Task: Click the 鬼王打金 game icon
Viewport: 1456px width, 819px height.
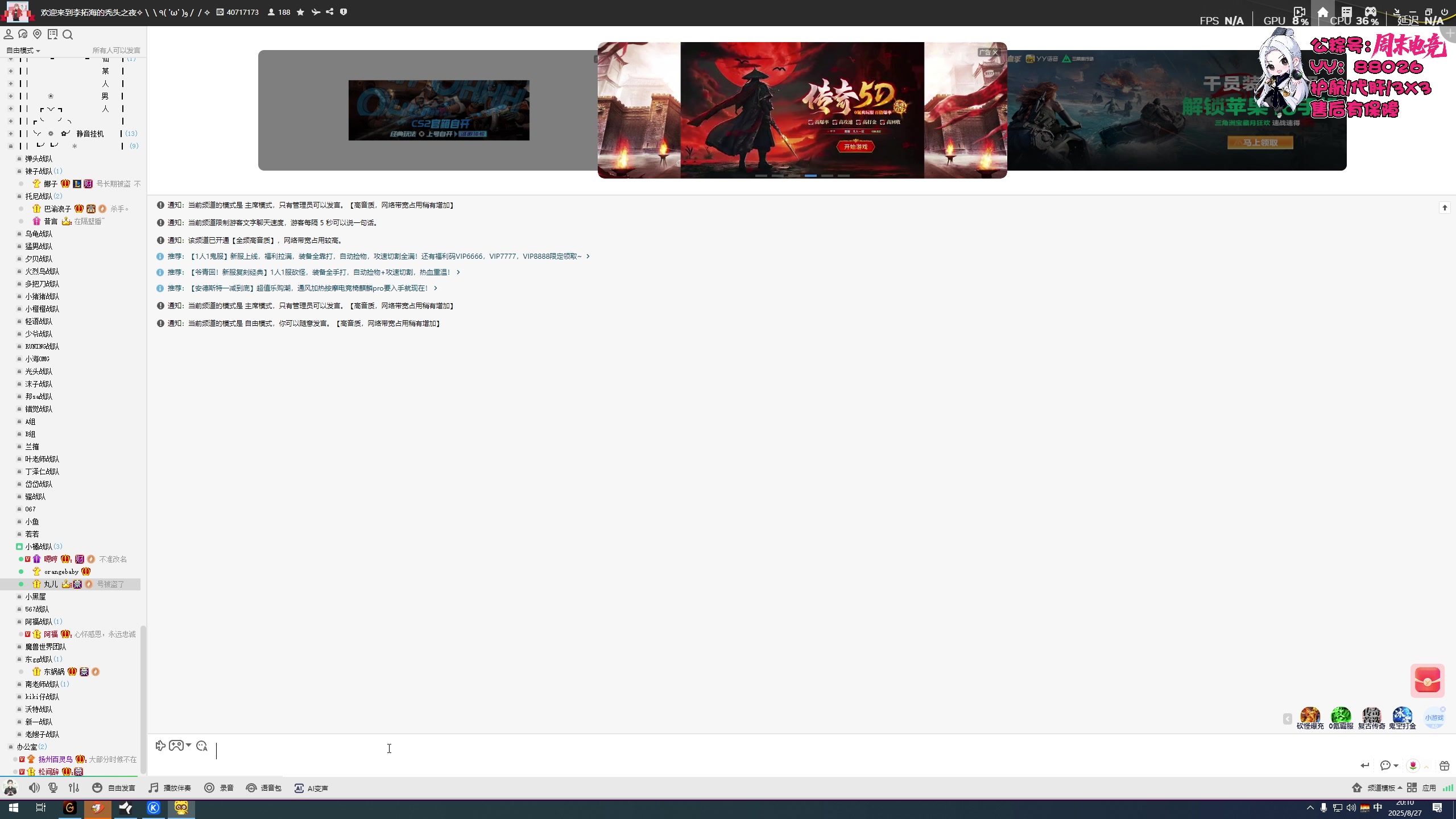Action: point(1402,718)
